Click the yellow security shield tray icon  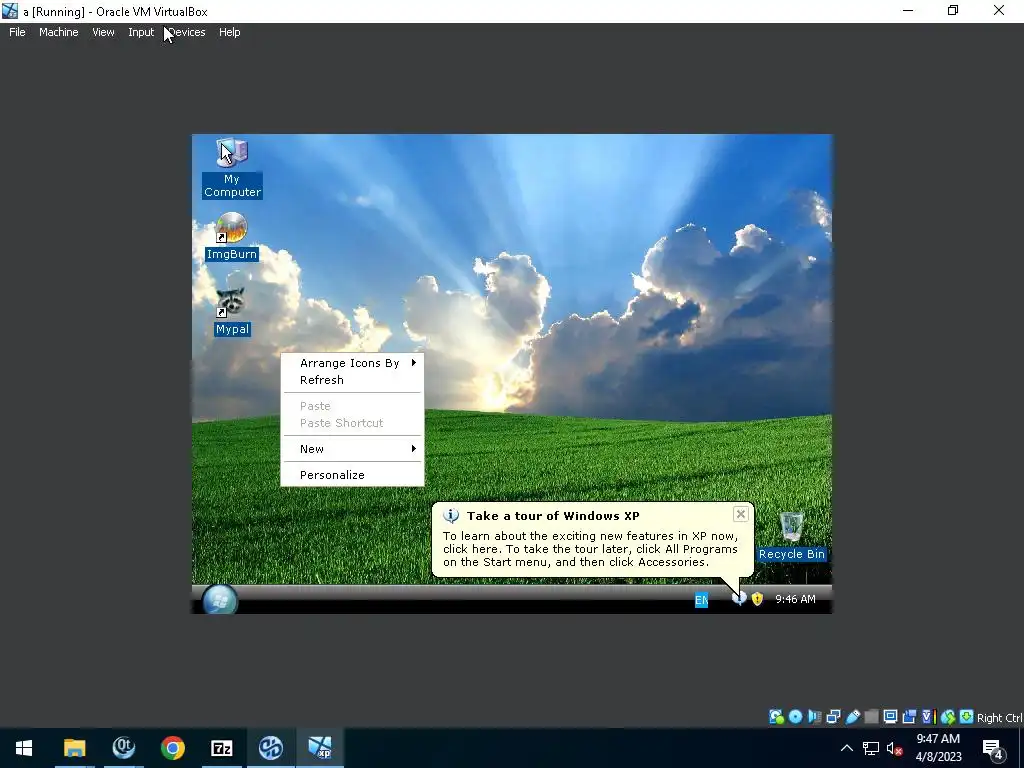tap(757, 599)
